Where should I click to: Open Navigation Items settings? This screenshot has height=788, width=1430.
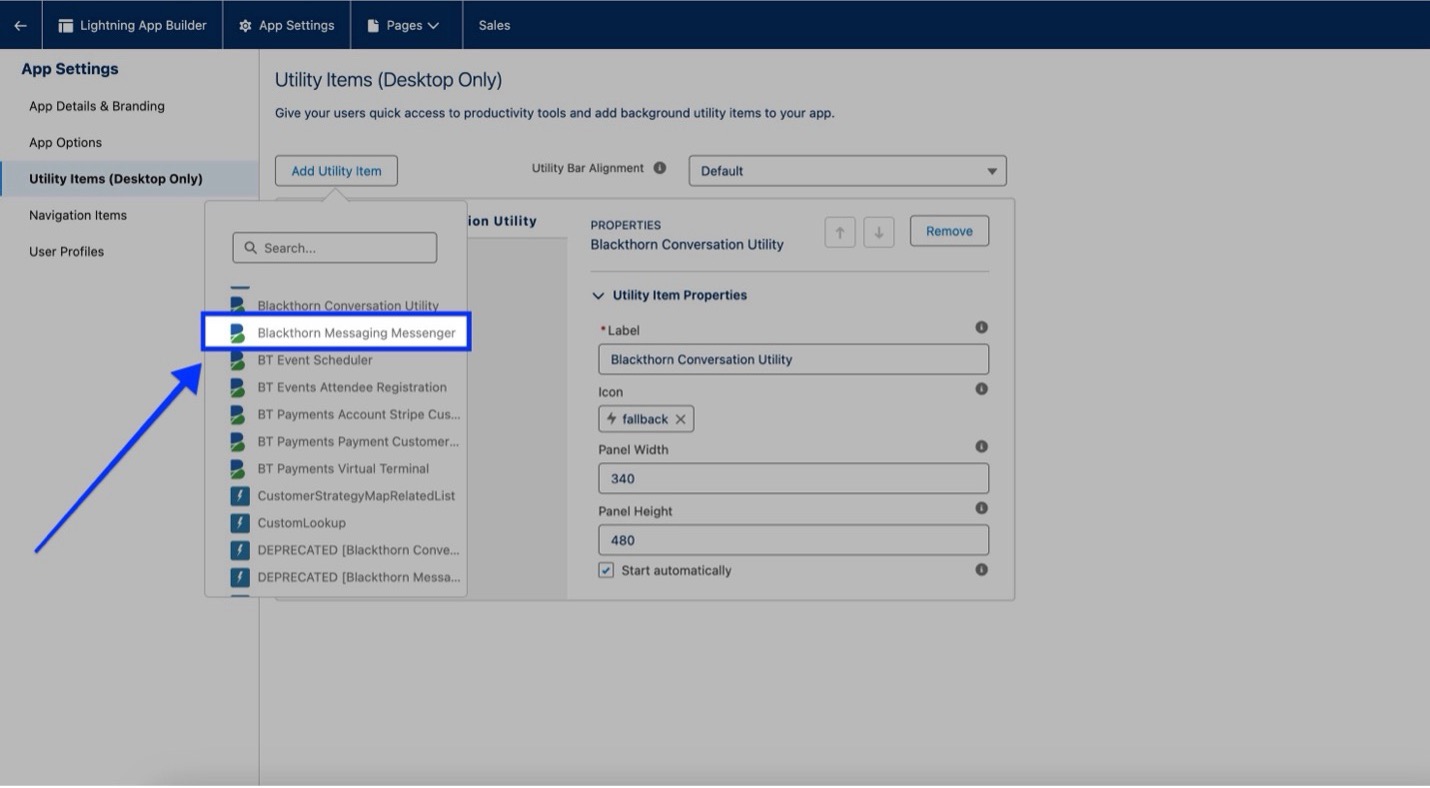pos(78,215)
